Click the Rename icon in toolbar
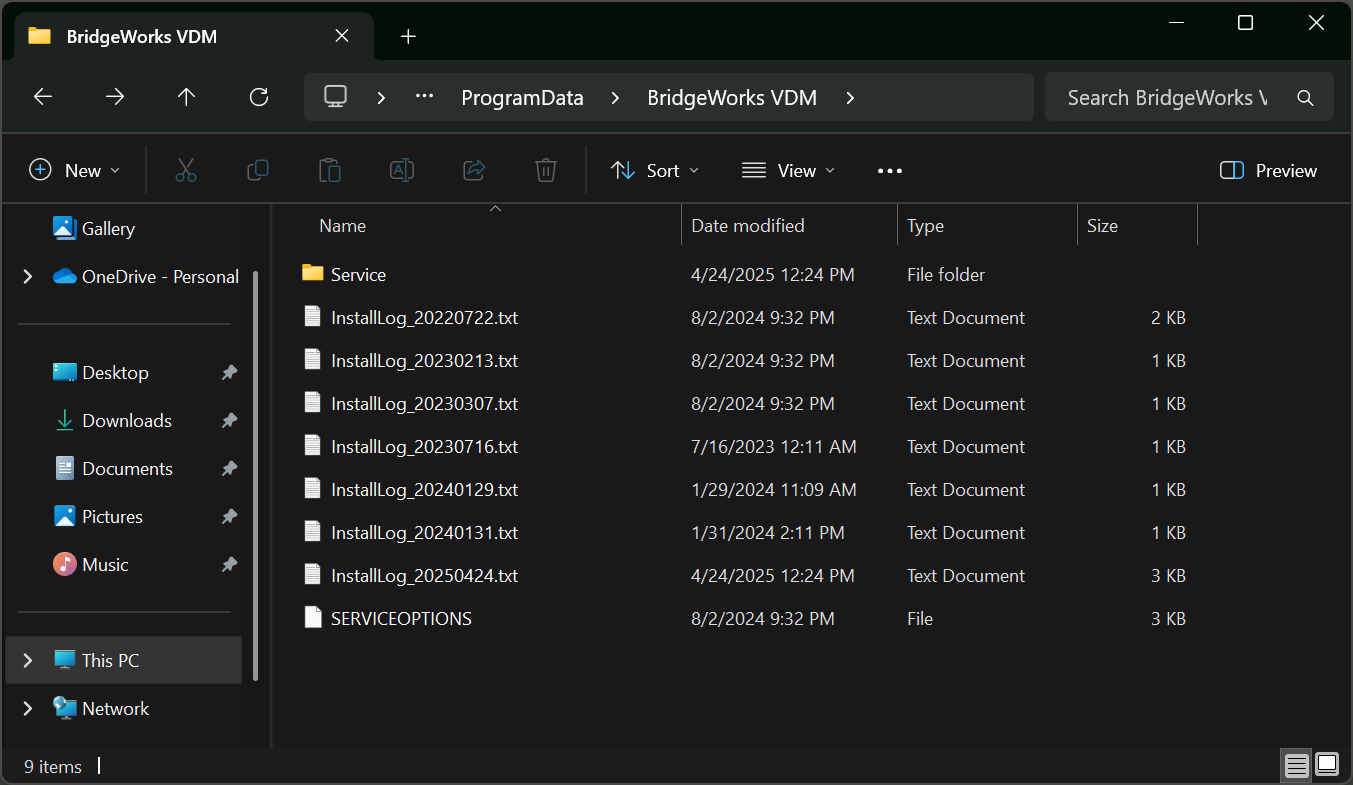This screenshot has height=785, width=1353. pos(402,170)
